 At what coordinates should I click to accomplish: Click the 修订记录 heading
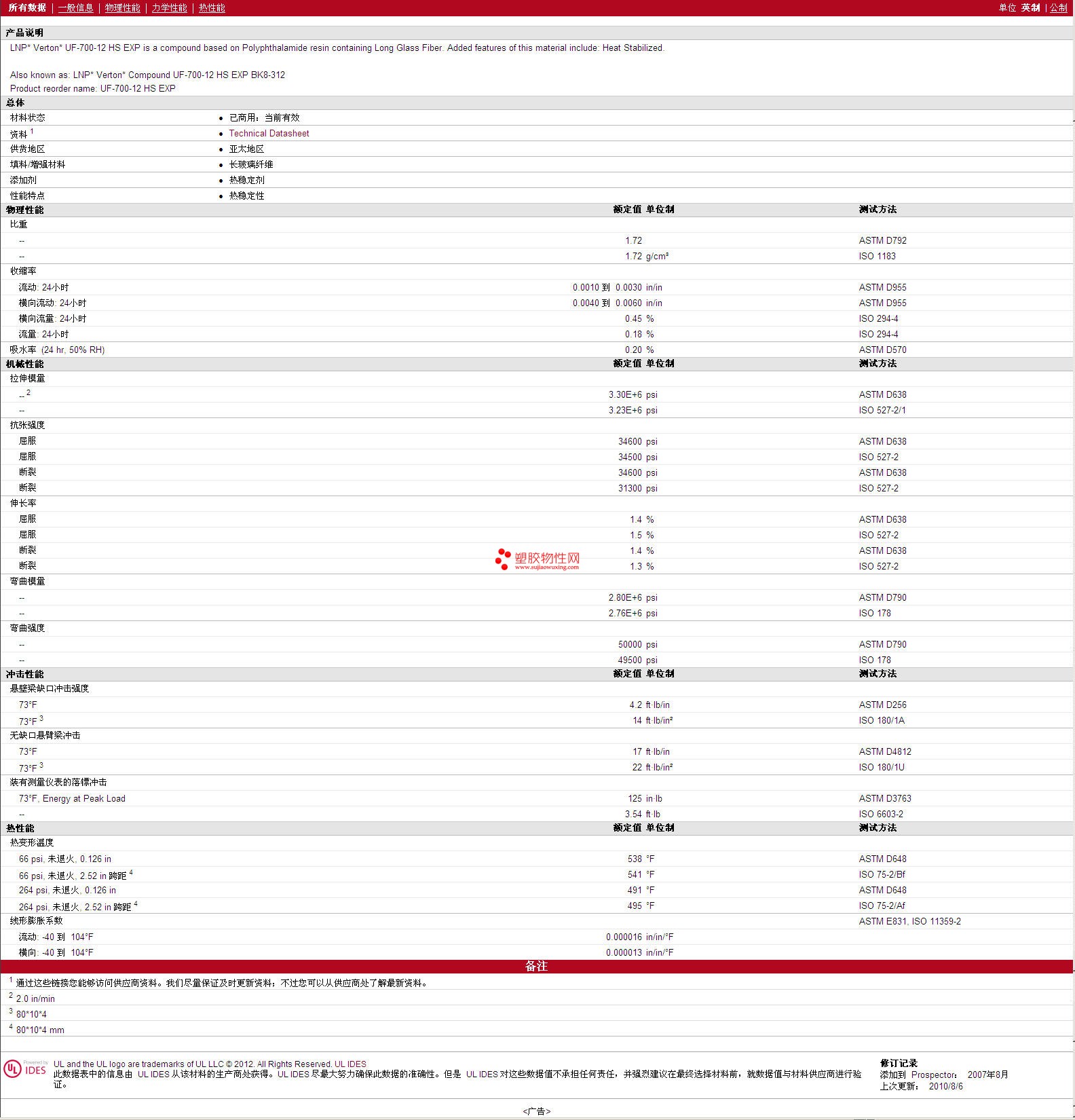[899, 1063]
